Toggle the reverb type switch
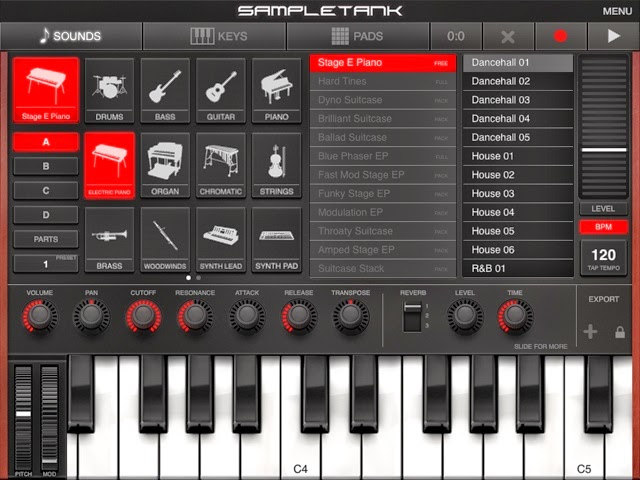The width and height of the screenshot is (640, 480). click(x=412, y=316)
